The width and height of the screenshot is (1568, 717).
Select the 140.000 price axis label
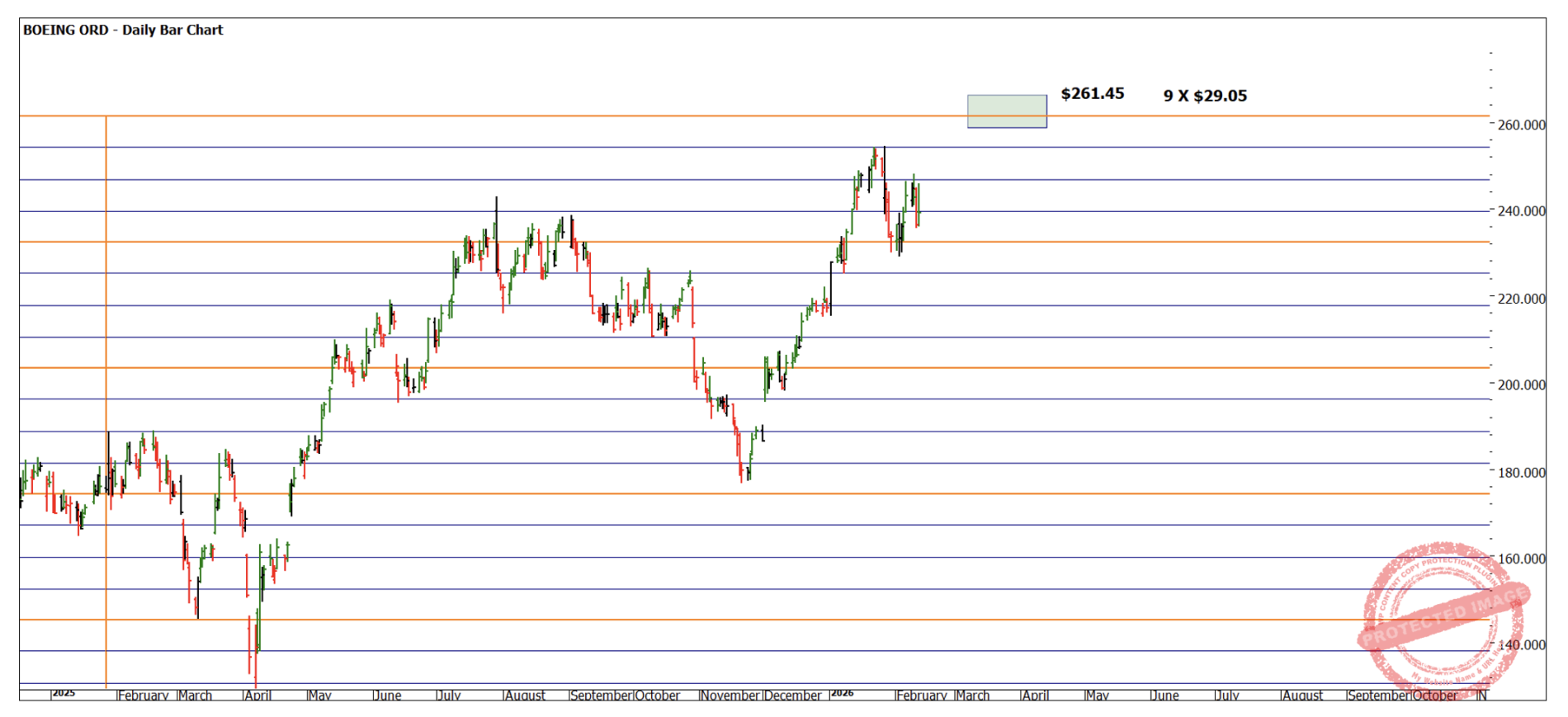point(1521,645)
